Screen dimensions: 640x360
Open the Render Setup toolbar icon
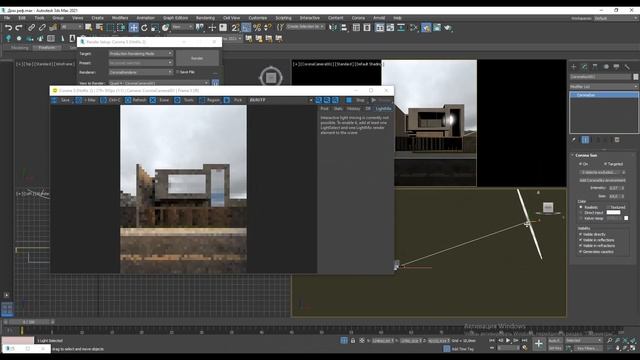(x=426, y=27)
